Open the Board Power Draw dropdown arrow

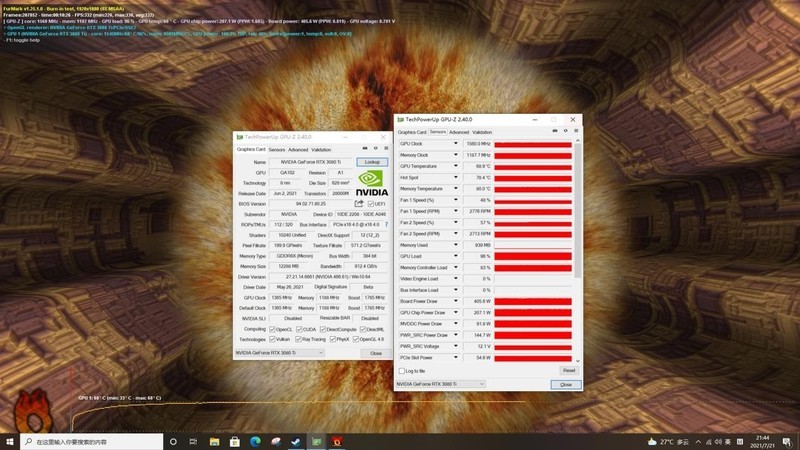click(x=456, y=301)
